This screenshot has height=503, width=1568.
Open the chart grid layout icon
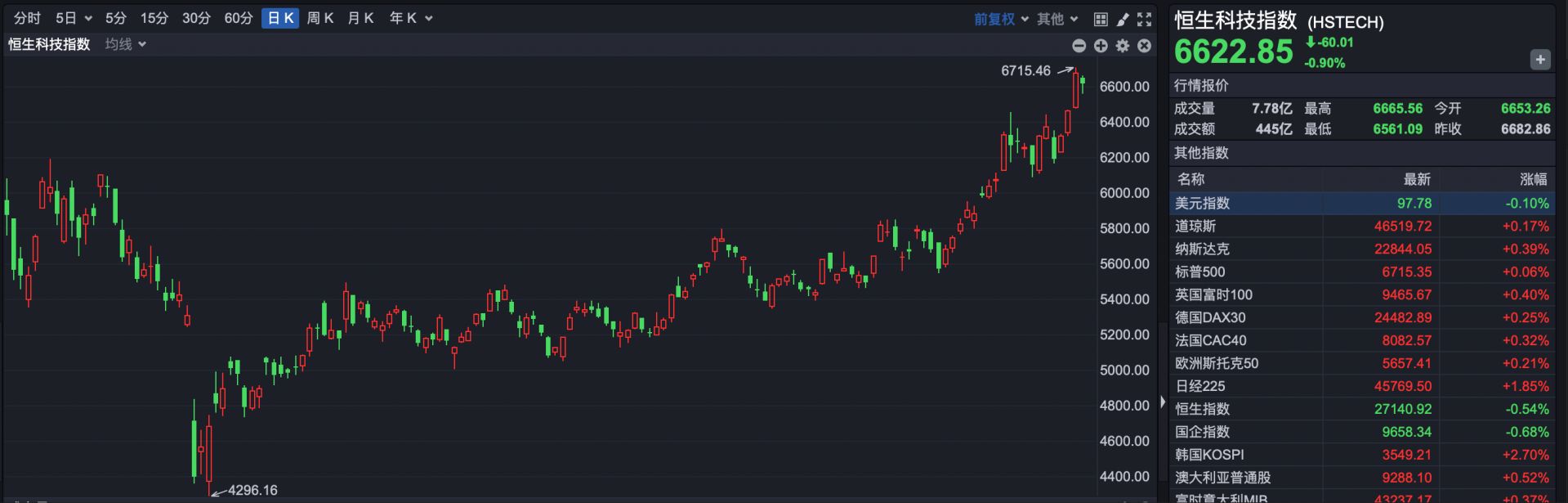1101,19
